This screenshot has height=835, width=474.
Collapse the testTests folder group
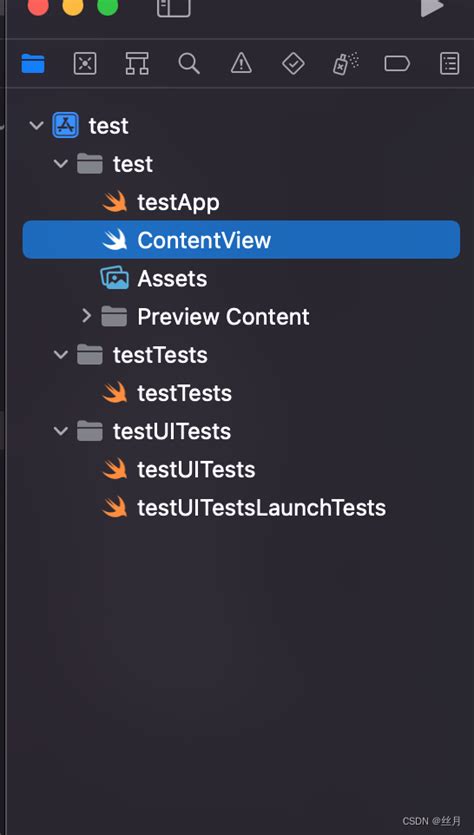(x=61, y=355)
